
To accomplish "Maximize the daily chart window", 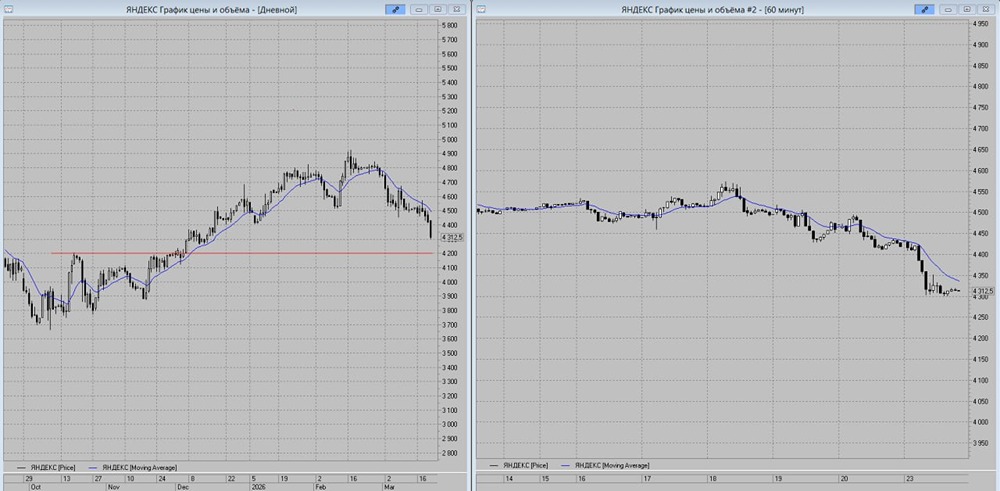I will (438, 10).
